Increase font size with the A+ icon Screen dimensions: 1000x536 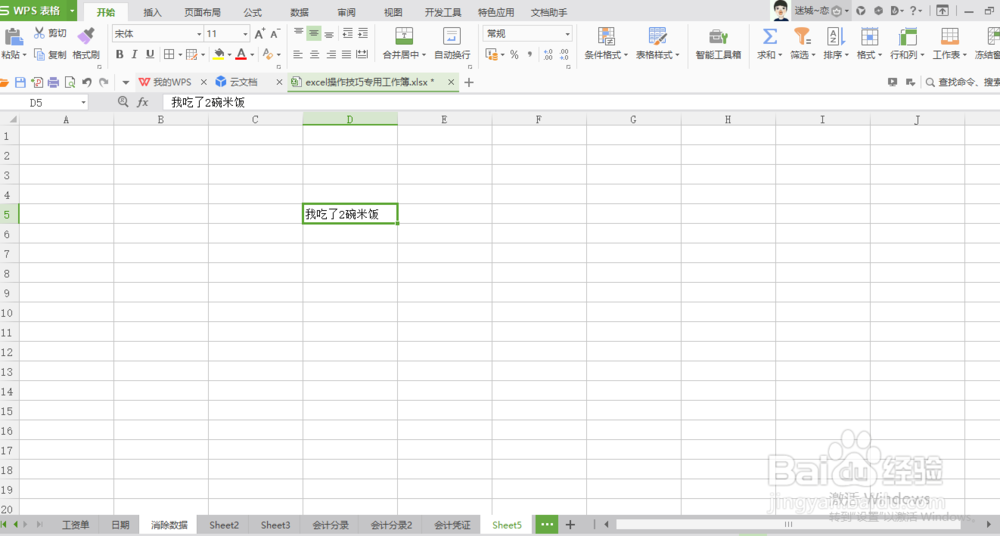click(x=260, y=34)
